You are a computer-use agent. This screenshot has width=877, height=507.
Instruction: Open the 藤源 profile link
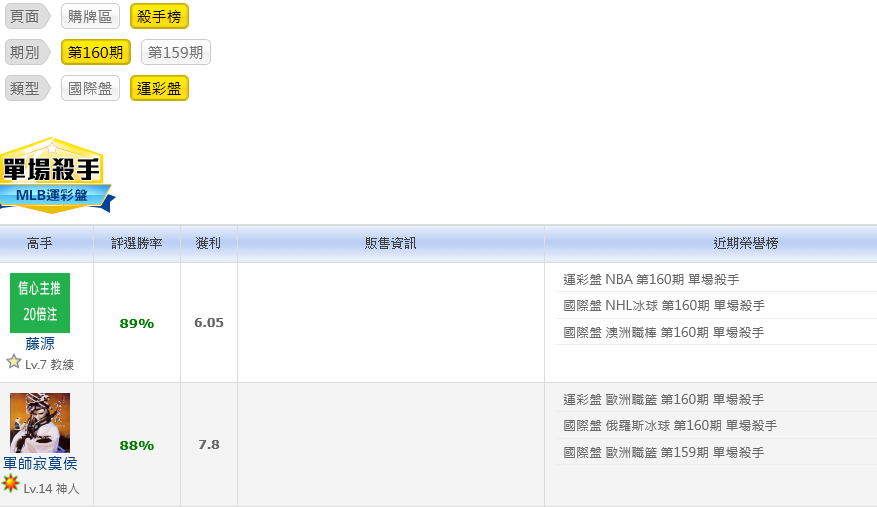click(40, 343)
